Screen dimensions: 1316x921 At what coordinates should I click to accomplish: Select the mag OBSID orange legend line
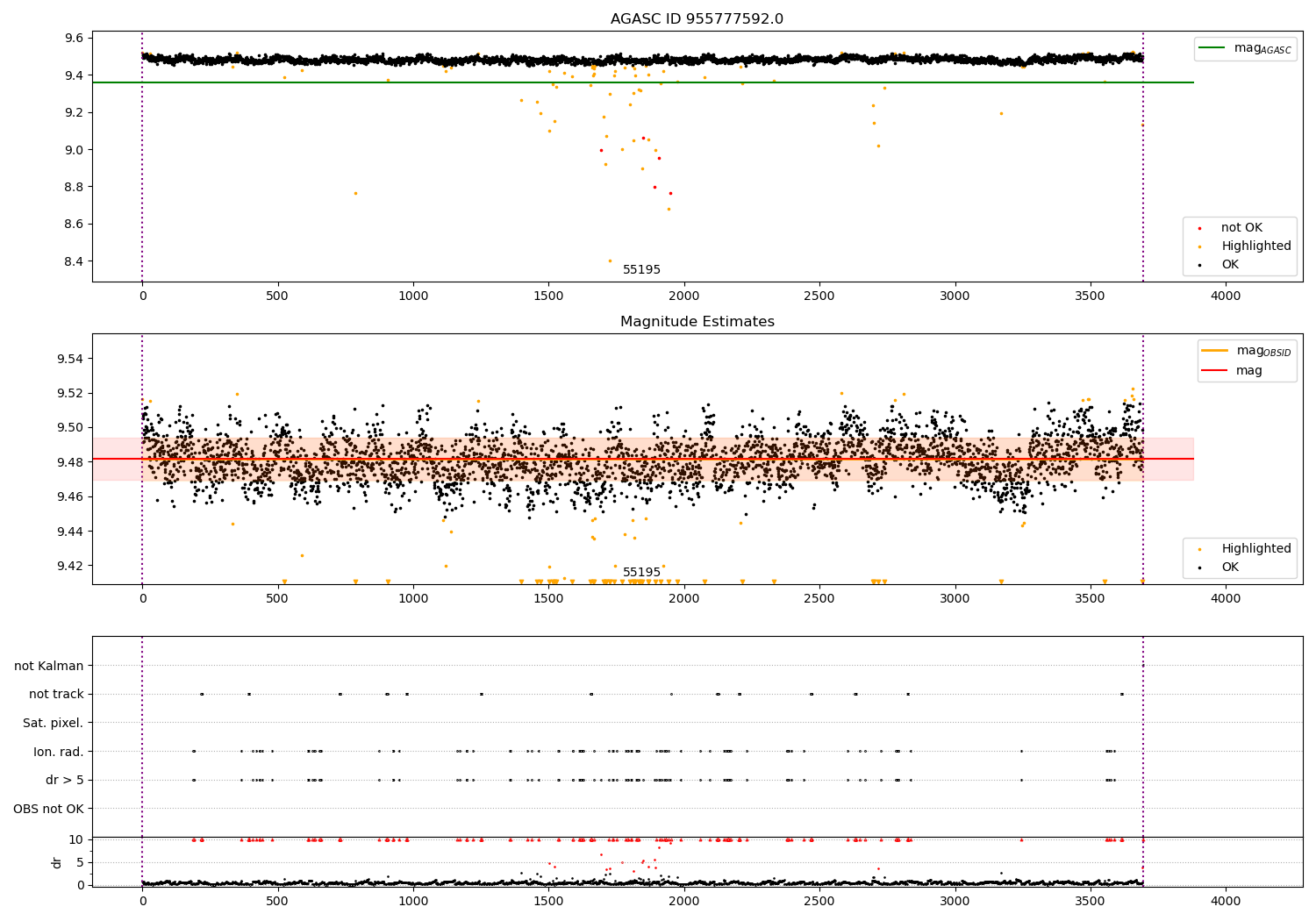(x=1247, y=351)
